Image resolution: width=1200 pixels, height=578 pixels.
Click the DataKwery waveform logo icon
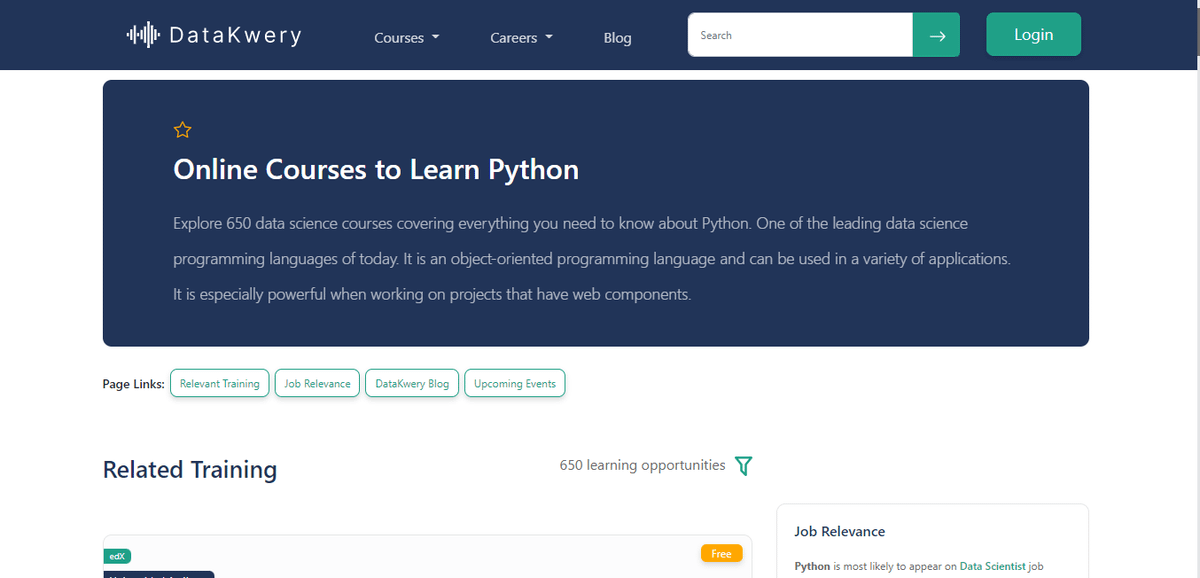(142, 33)
